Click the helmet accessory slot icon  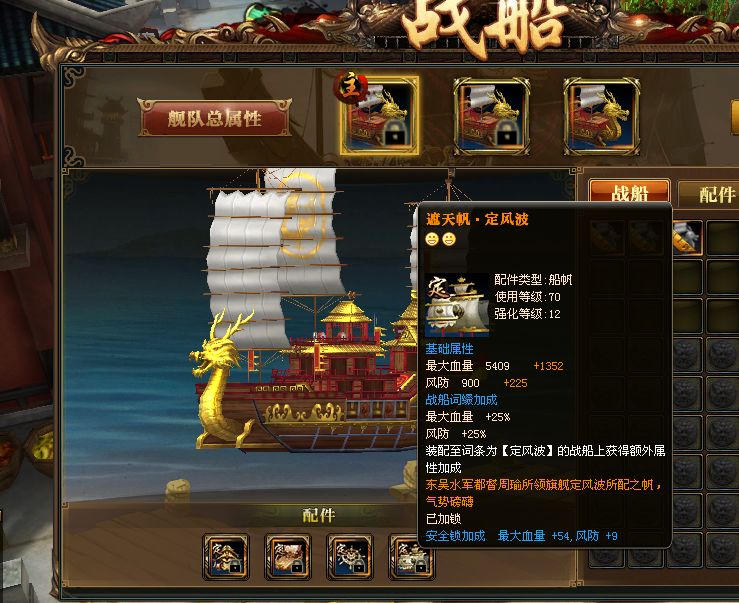click(x=226, y=557)
